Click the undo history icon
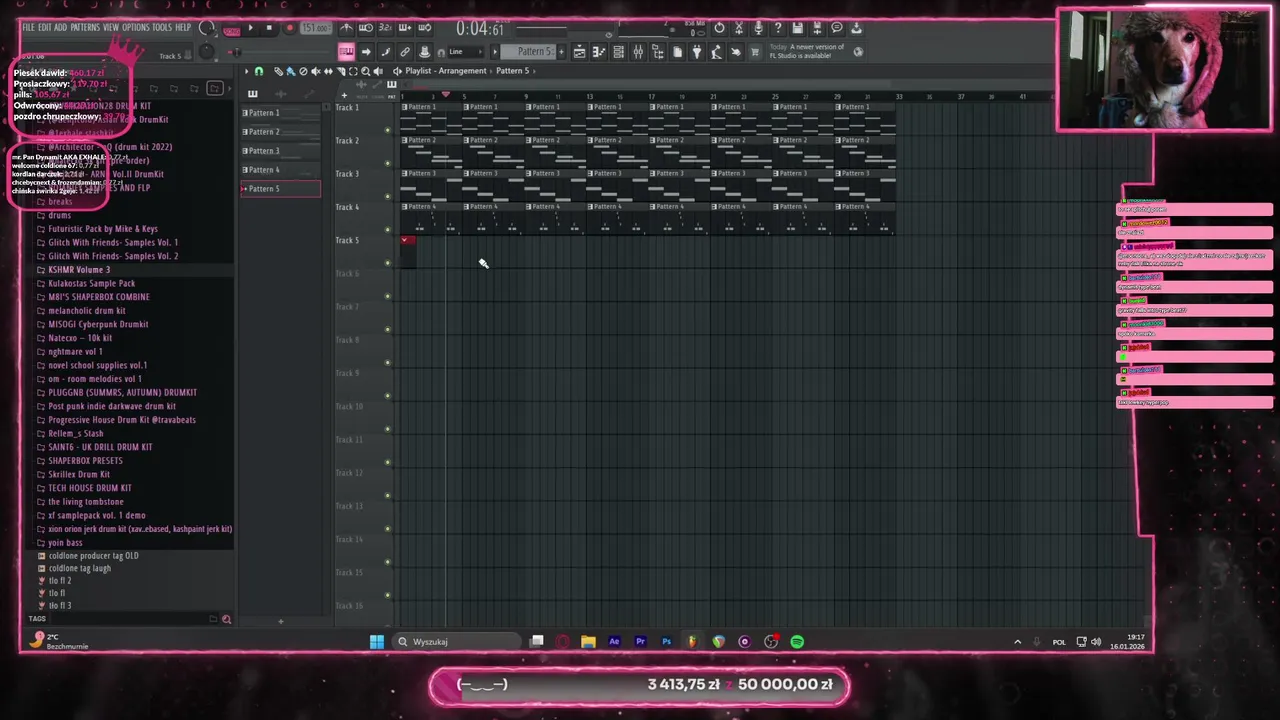Image resolution: width=1280 pixels, height=720 pixels. [x=719, y=27]
